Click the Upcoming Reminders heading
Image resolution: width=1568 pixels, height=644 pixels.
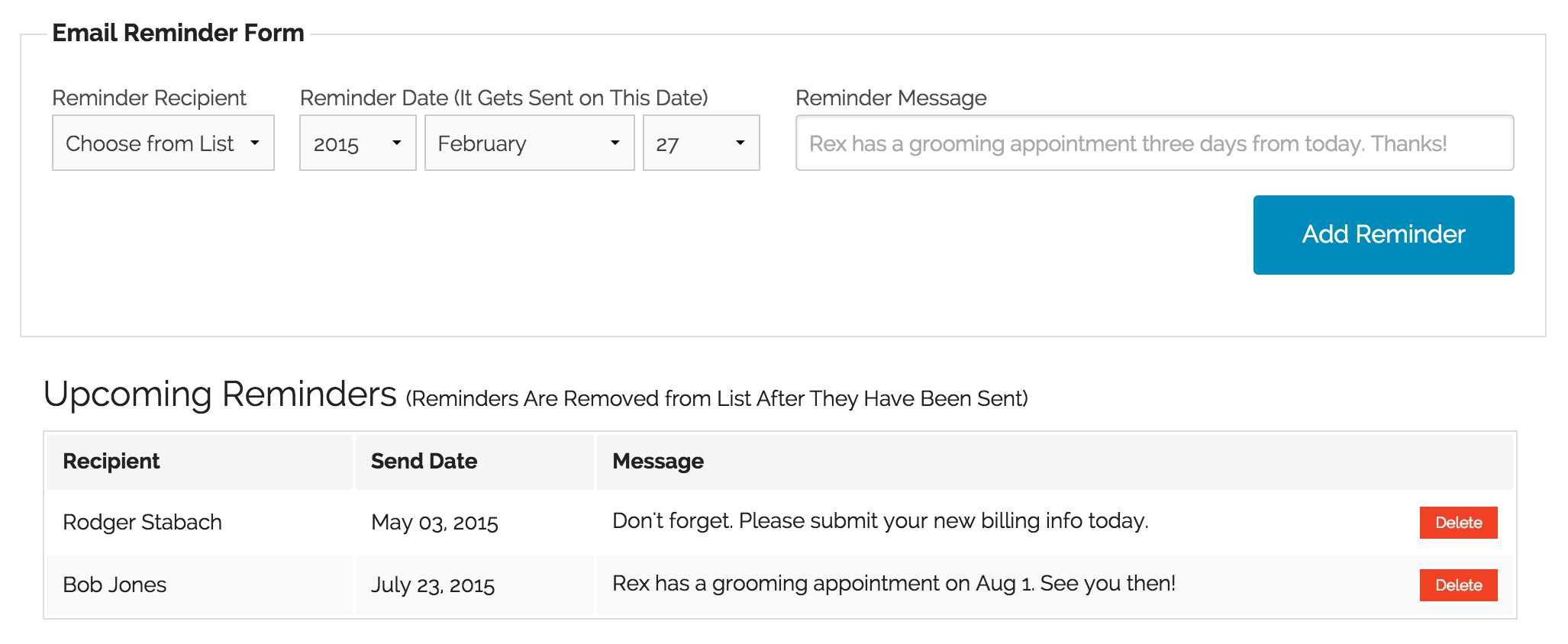coord(220,394)
